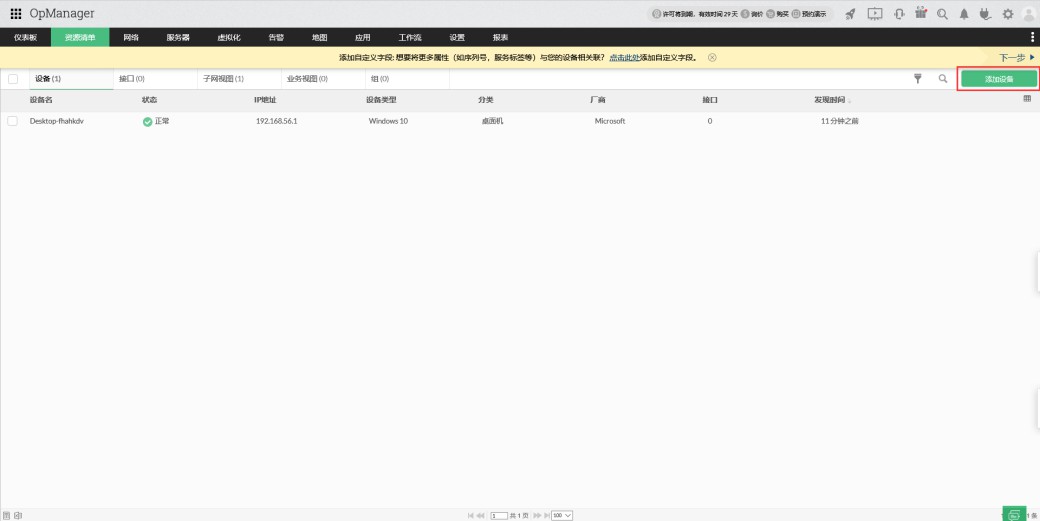Click the 预约演示 demo link
The height and width of the screenshot is (521, 1040).
(x=809, y=14)
